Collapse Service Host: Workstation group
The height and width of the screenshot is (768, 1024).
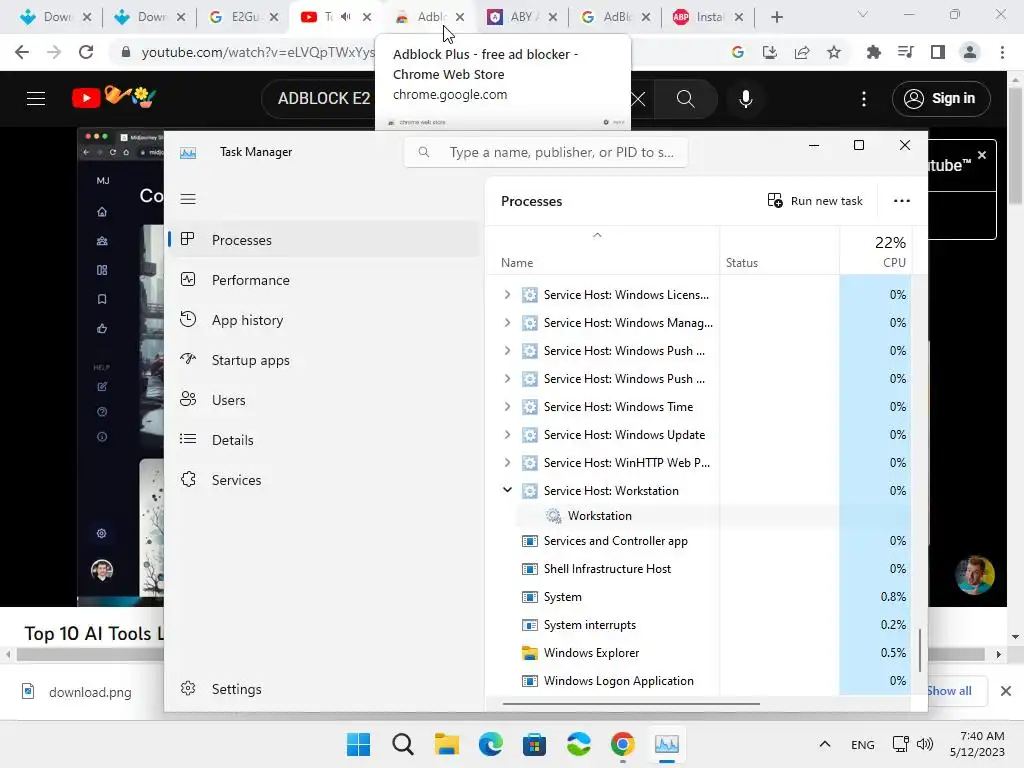pos(507,490)
